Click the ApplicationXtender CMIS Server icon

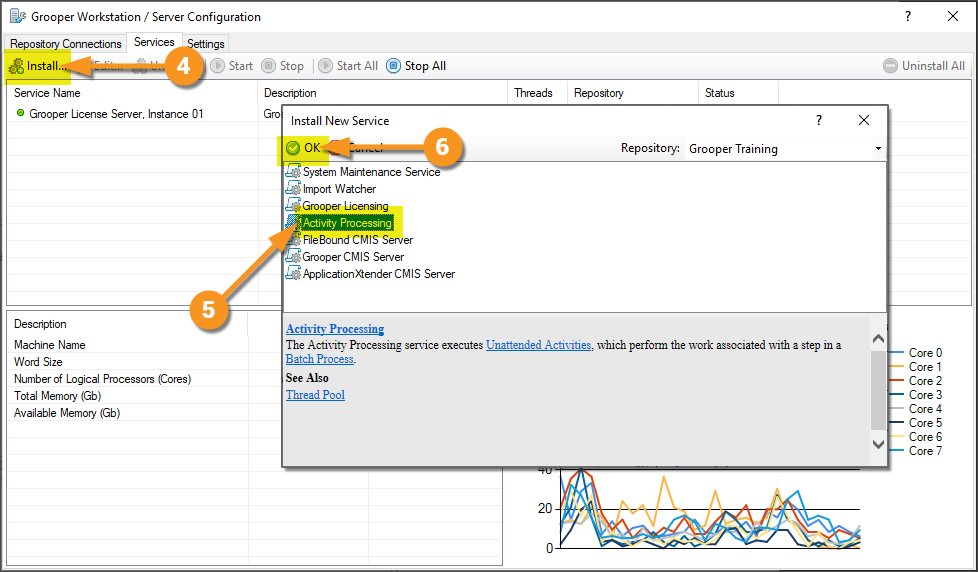293,273
